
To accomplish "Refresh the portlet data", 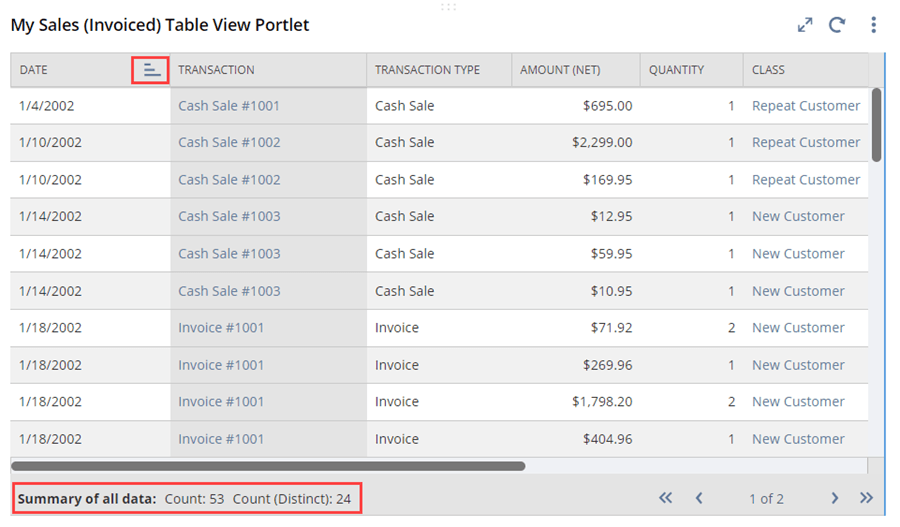I will click(x=837, y=25).
